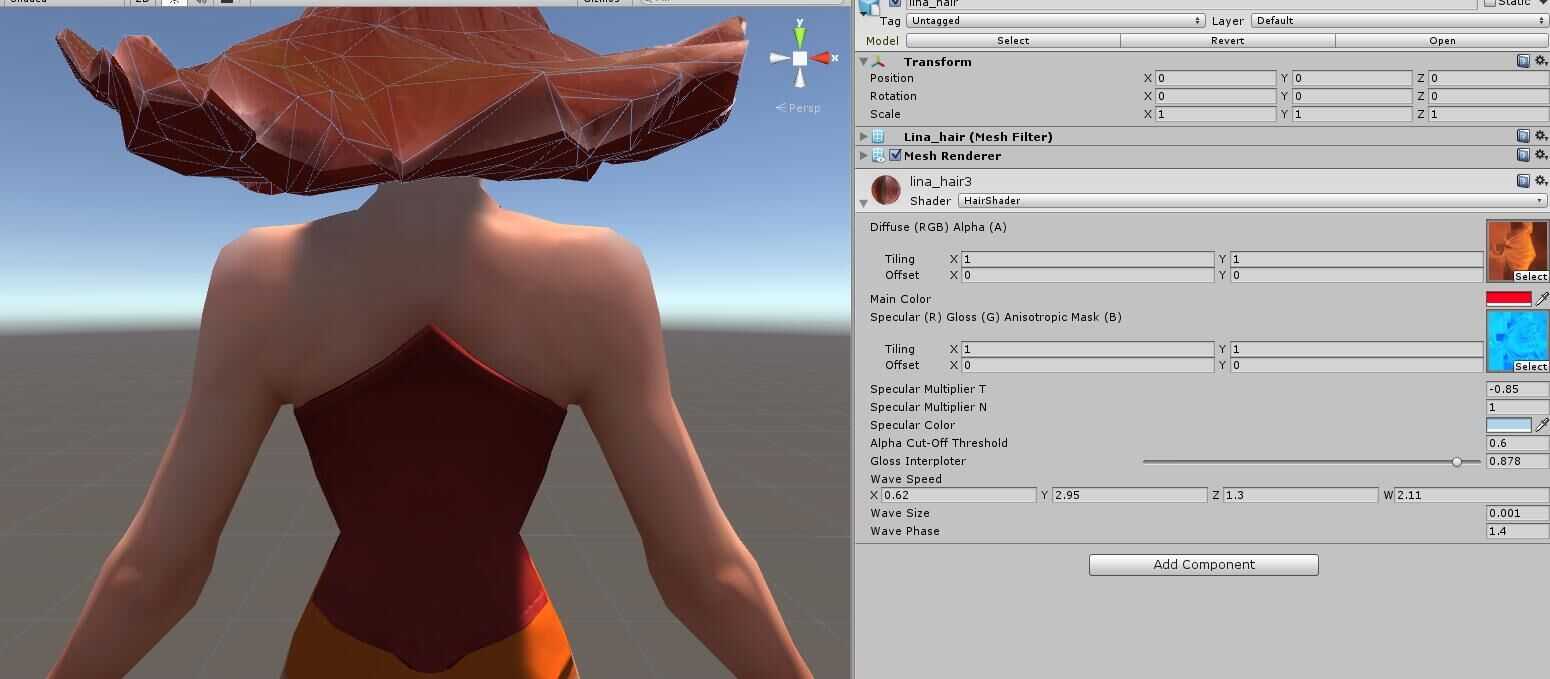The height and width of the screenshot is (679, 1550).
Task: Click the Add Component button
Action: tap(1203, 564)
